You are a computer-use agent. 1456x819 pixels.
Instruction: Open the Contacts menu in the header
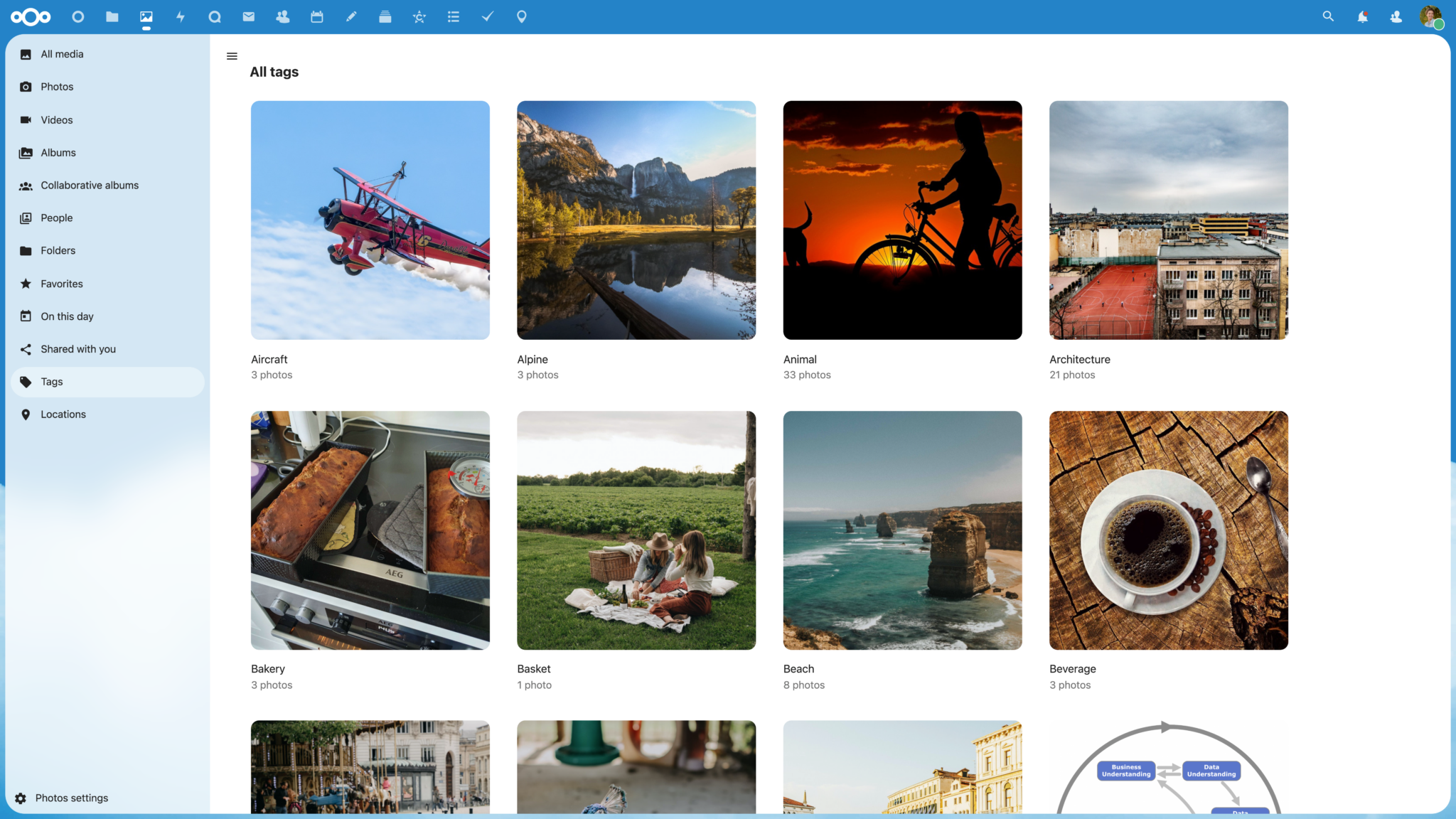(x=1396, y=16)
